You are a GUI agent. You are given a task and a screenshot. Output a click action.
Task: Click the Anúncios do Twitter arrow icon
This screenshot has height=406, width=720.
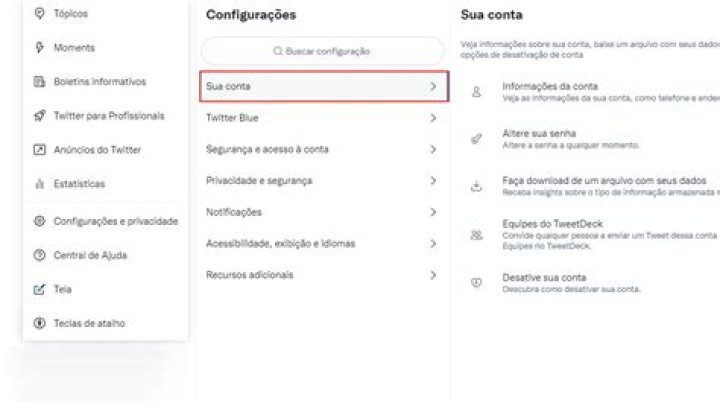(40, 150)
